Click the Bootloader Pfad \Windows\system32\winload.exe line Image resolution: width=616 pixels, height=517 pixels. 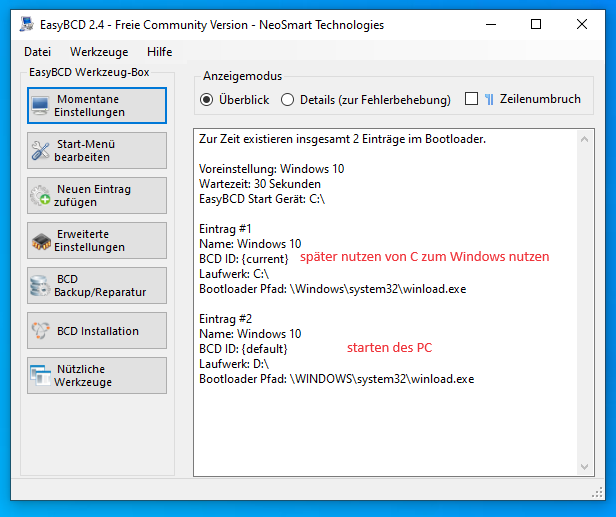pos(332,289)
